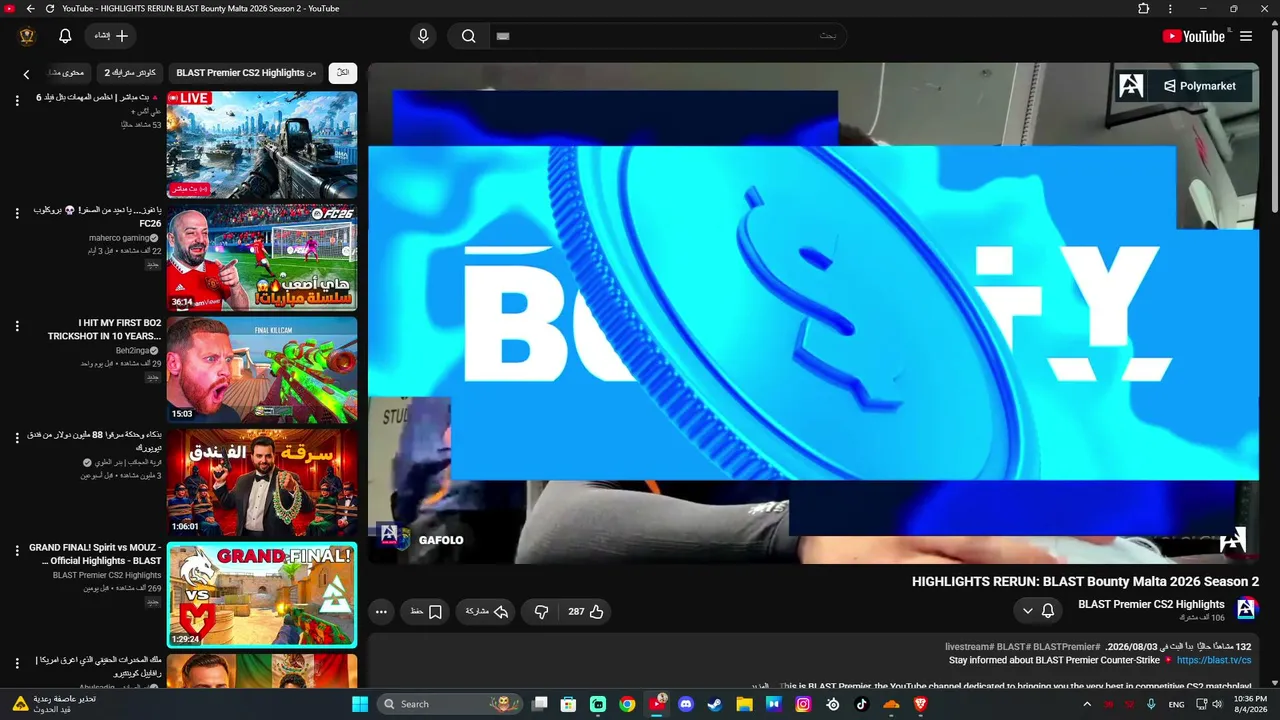This screenshot has height=720, width=1280.
Task: Open the YouTube hamburger guide menu
Action: 1246,36
